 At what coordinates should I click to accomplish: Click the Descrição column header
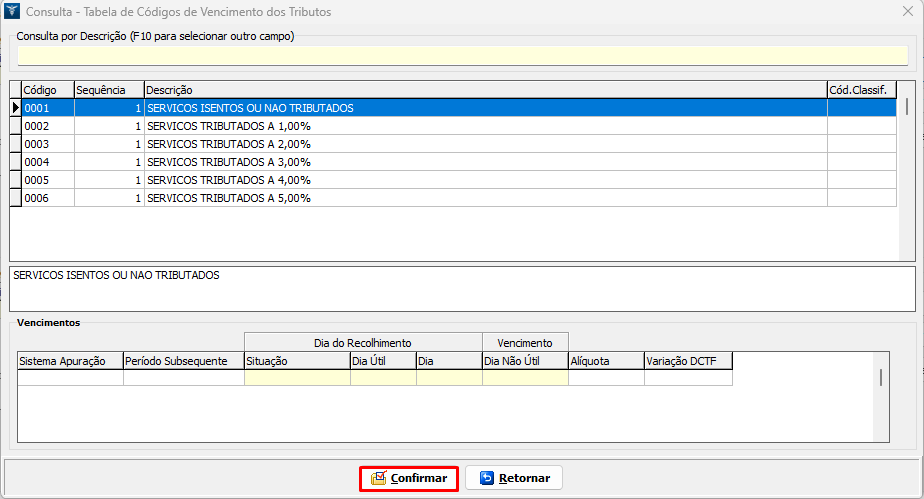[x=485, y=90]
